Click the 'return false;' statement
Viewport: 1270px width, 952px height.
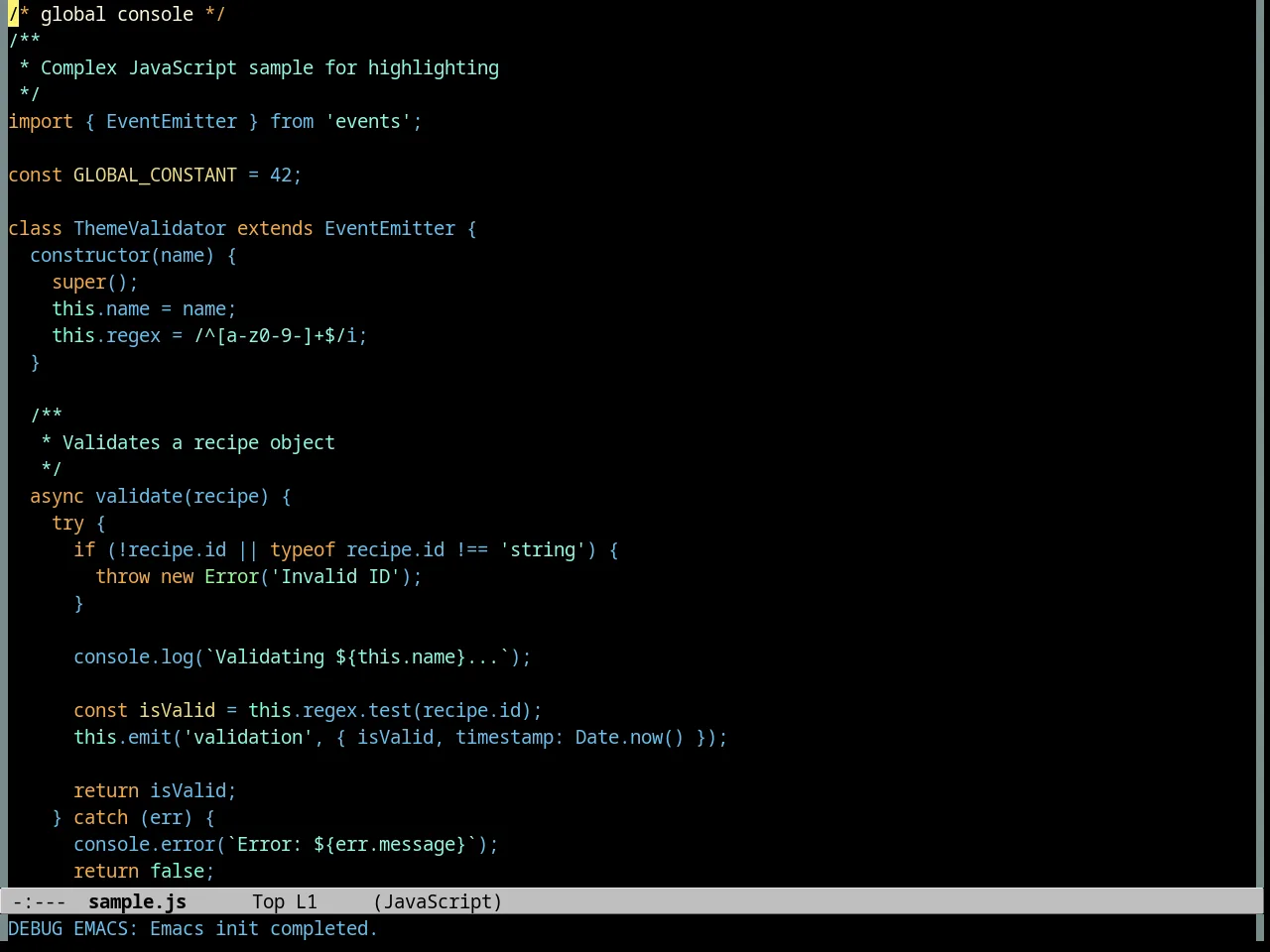pyautogui.click(x=144, y=871)
